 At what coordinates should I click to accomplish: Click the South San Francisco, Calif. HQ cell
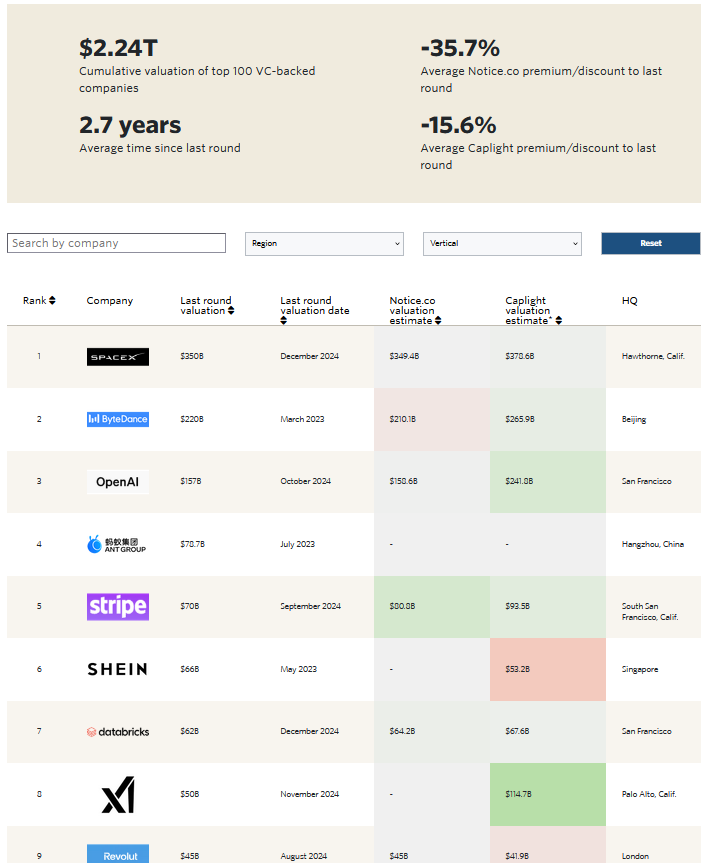click(x=650, y=611)
